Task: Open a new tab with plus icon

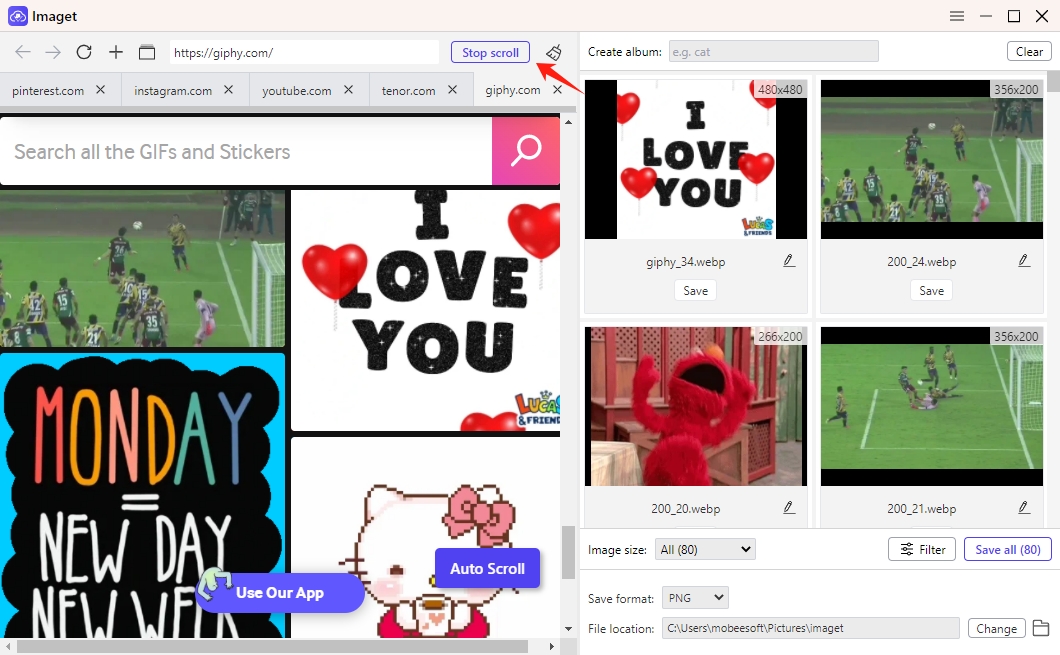Action: click(x=116, y=52)
